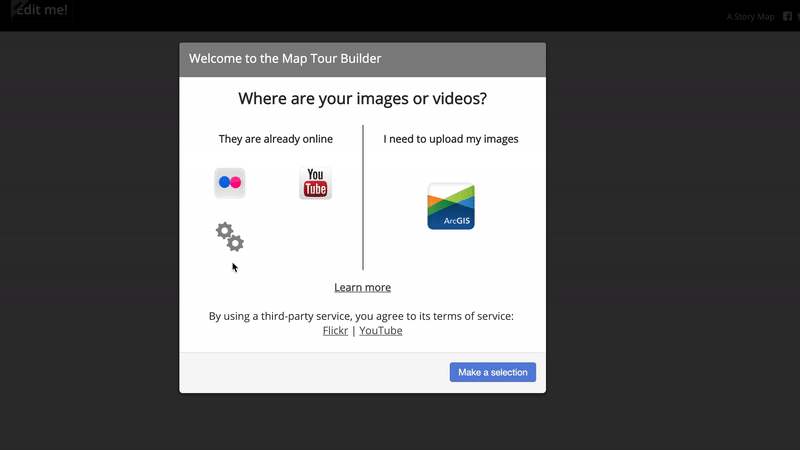The width and height of the screenshot is (800, 450).
Task: Click 'They are already online' label
Action: (x=276, y=139)
